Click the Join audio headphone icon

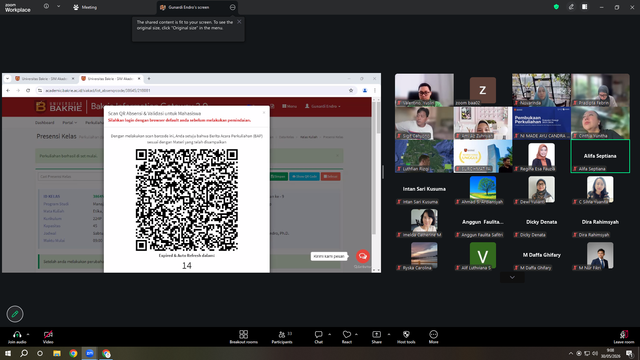(17, 334)
